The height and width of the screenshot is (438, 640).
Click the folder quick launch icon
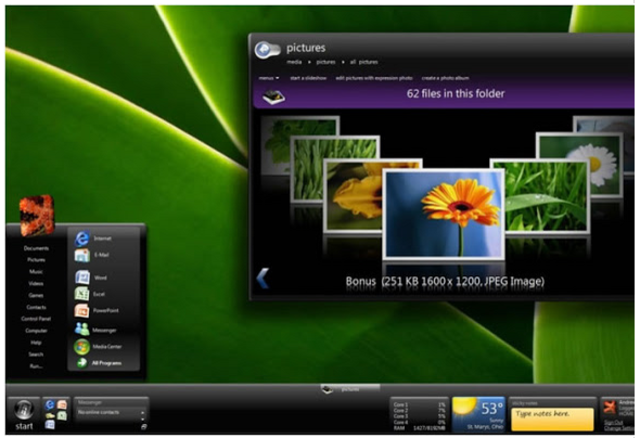(50, 416)
